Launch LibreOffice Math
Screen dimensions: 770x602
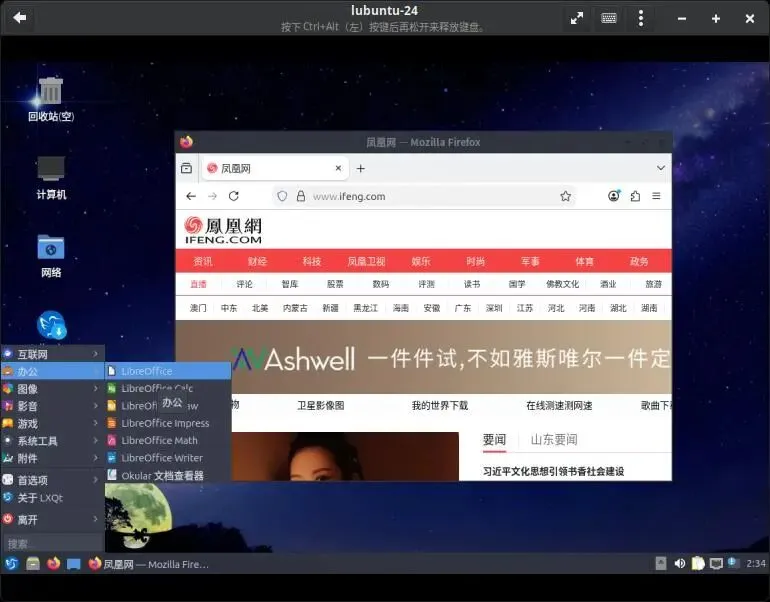168,440
